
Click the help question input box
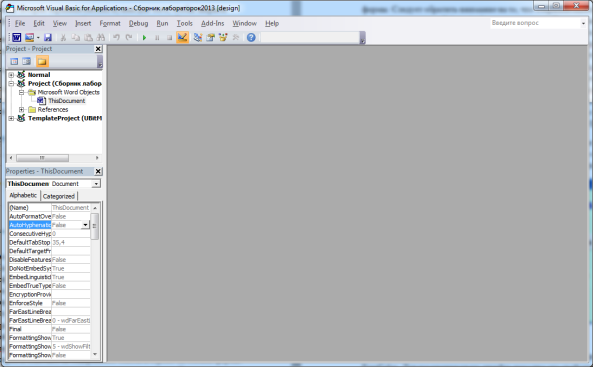(535, 23)
